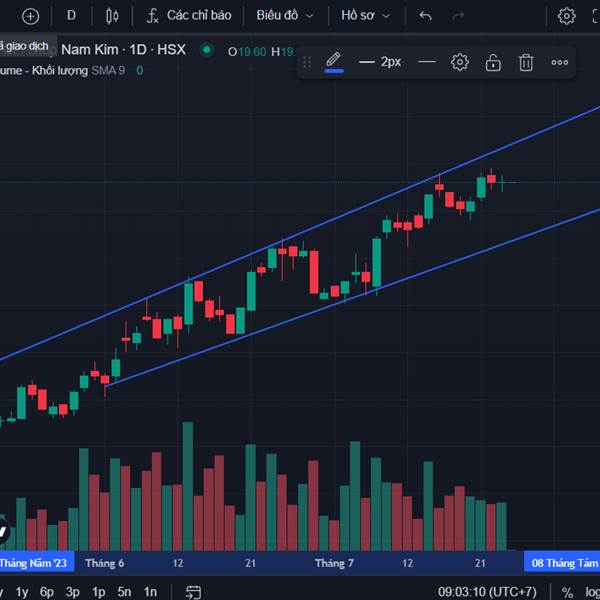The height and width of the screenshot is (600, 600).
Task: Select the 1n time range
Action: (x=150, y=592)
